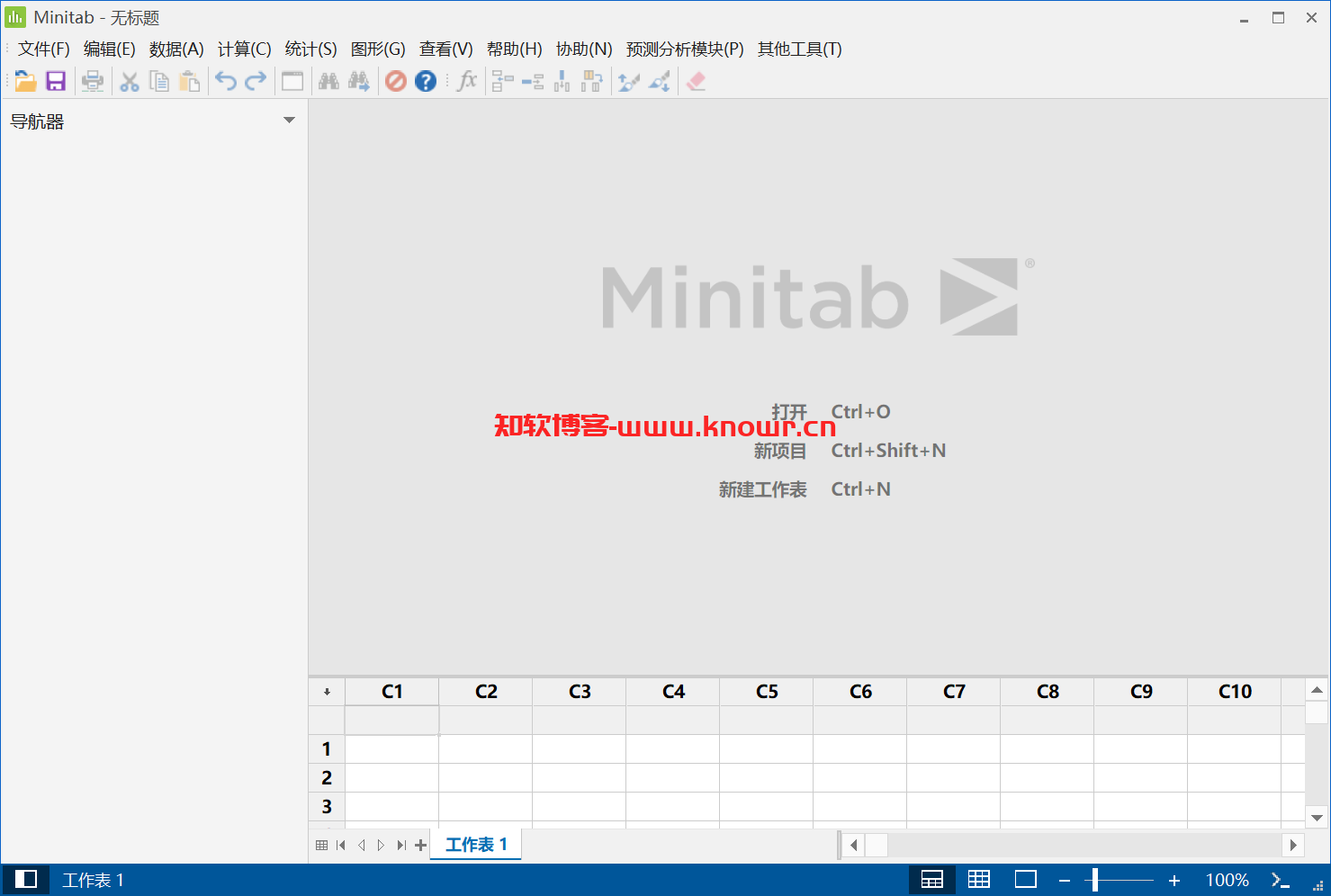This screenshot has height=896, width=1331.
Task: Paste using the clipboard icon
Action: click(x=189, y=81)
